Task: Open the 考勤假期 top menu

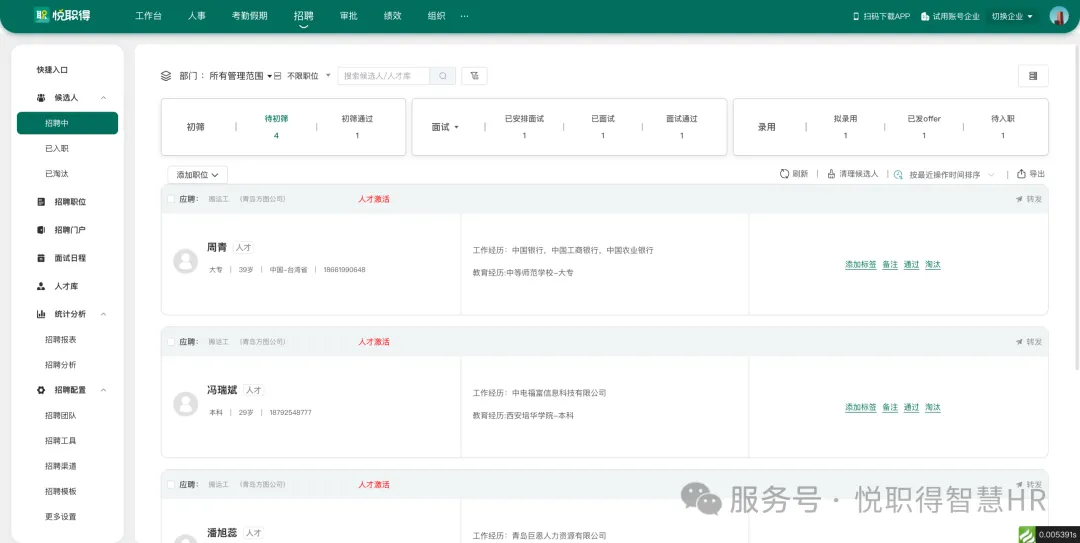Action: 249,16
